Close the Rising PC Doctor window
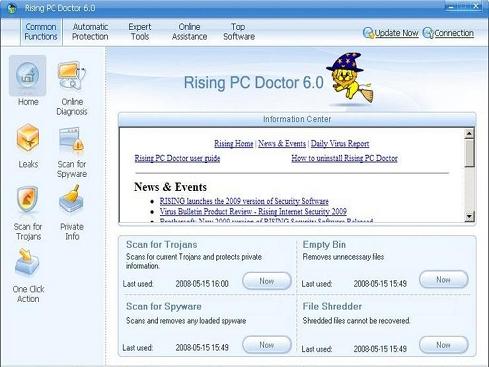 [476, 6]
